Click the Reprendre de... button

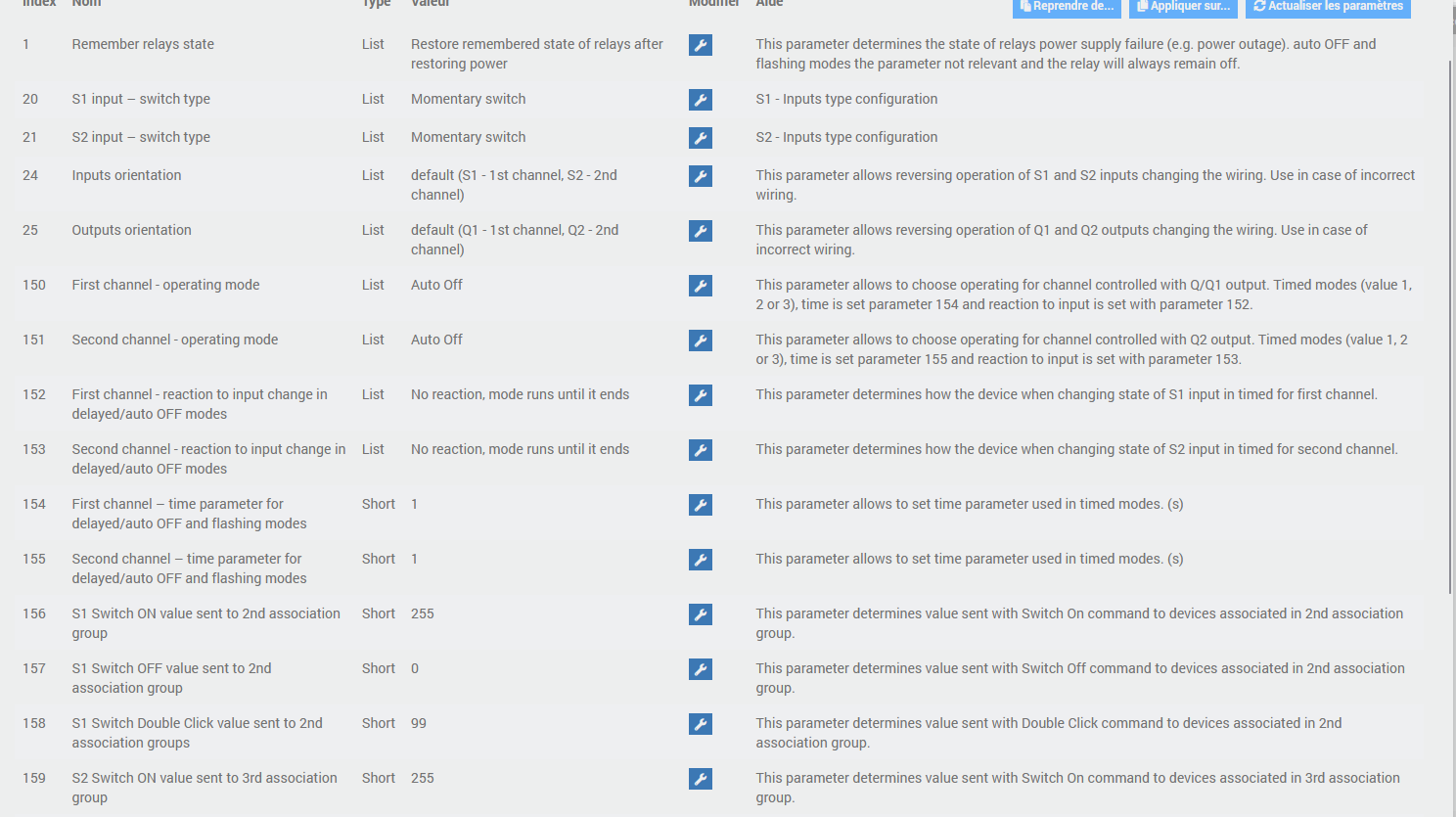(1067, 7)
